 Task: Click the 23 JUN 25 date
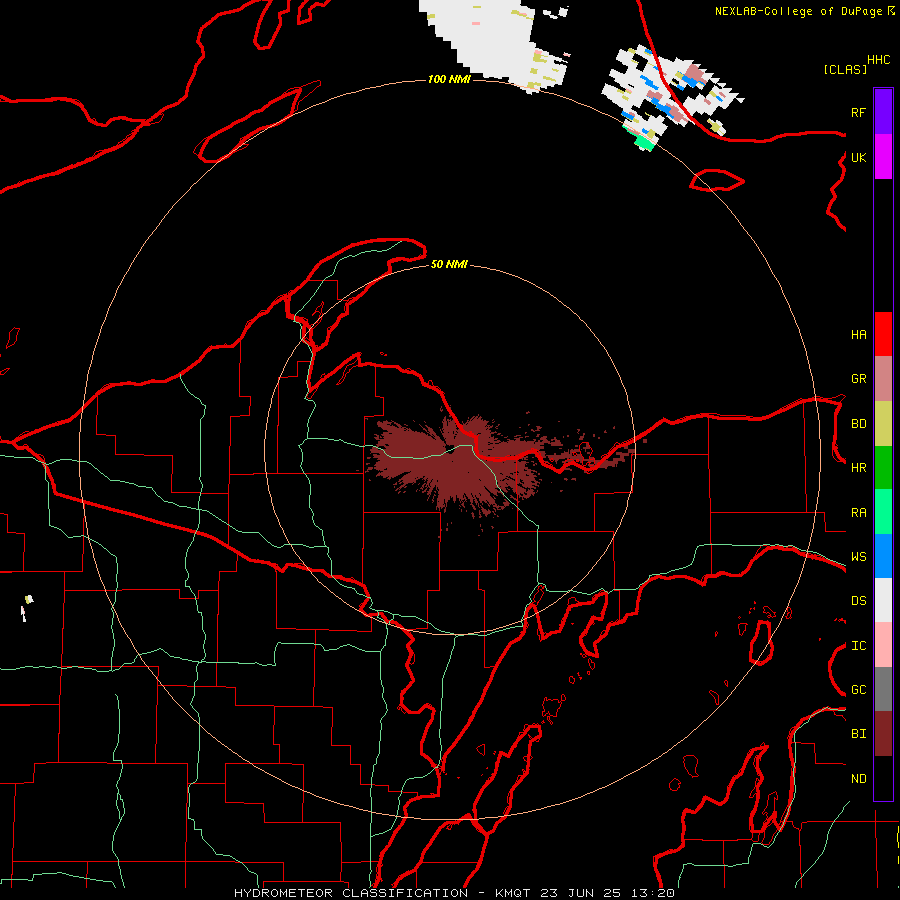point(581,893)
